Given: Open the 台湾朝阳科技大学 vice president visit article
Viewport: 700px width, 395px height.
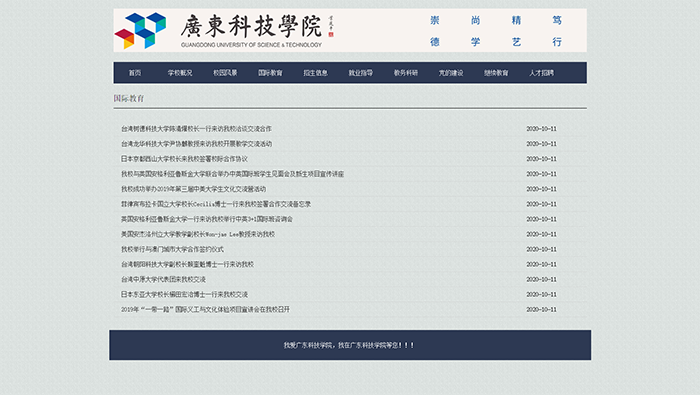Looking at the screenshot, I should [x=187, y=264].
